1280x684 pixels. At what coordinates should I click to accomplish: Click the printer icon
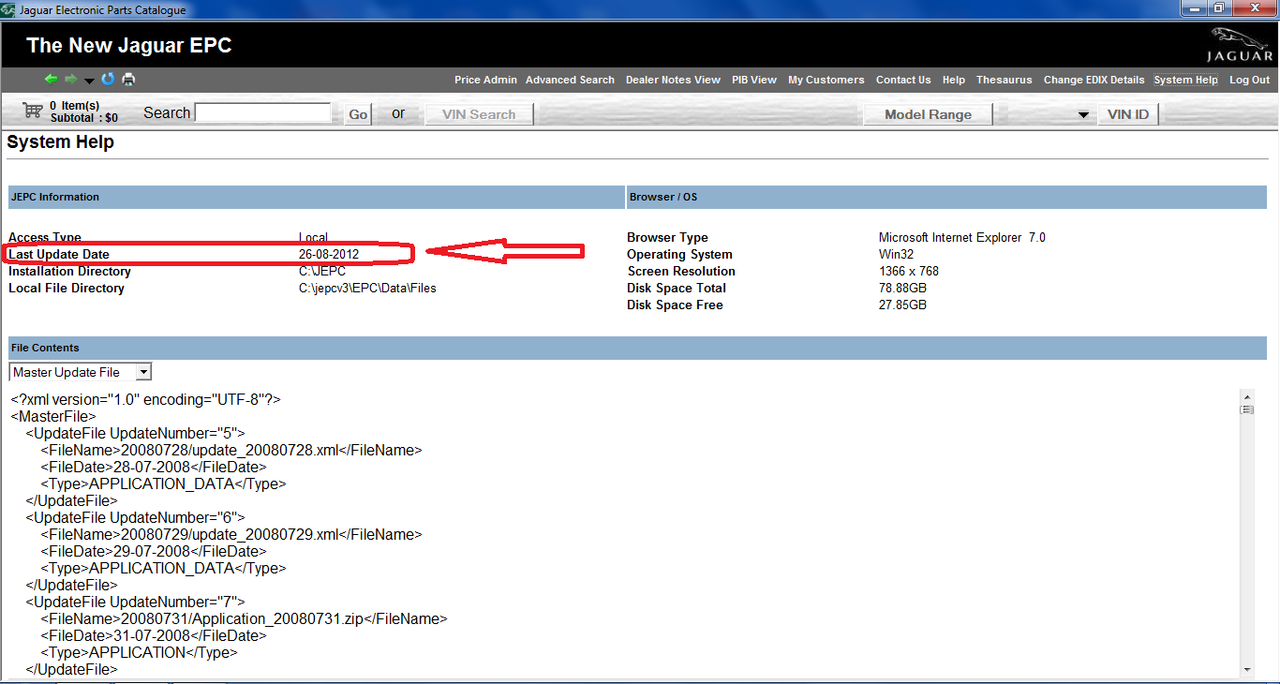point(129,79)
